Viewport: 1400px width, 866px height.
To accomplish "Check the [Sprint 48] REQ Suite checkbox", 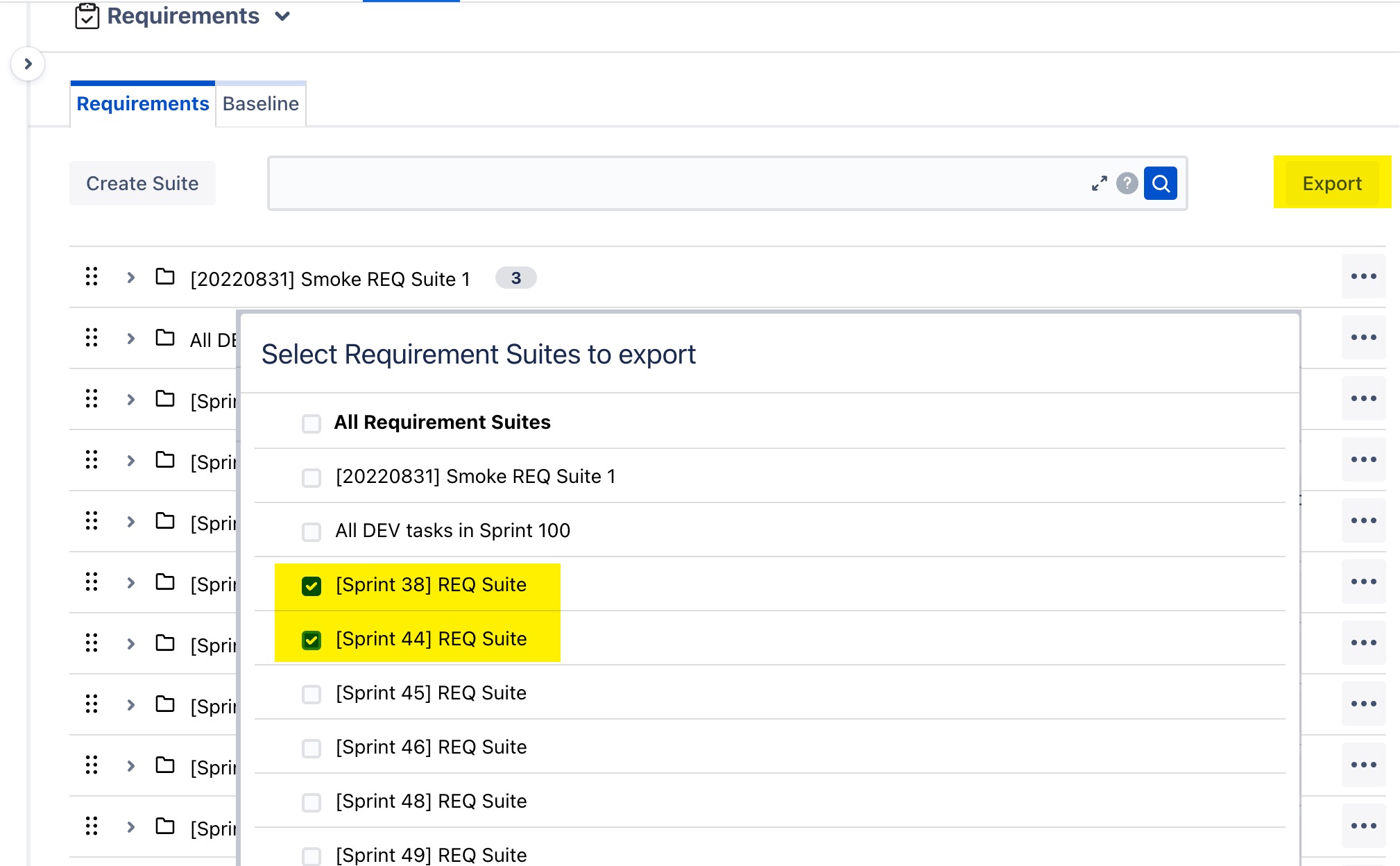I will click(x=311, y=802).
